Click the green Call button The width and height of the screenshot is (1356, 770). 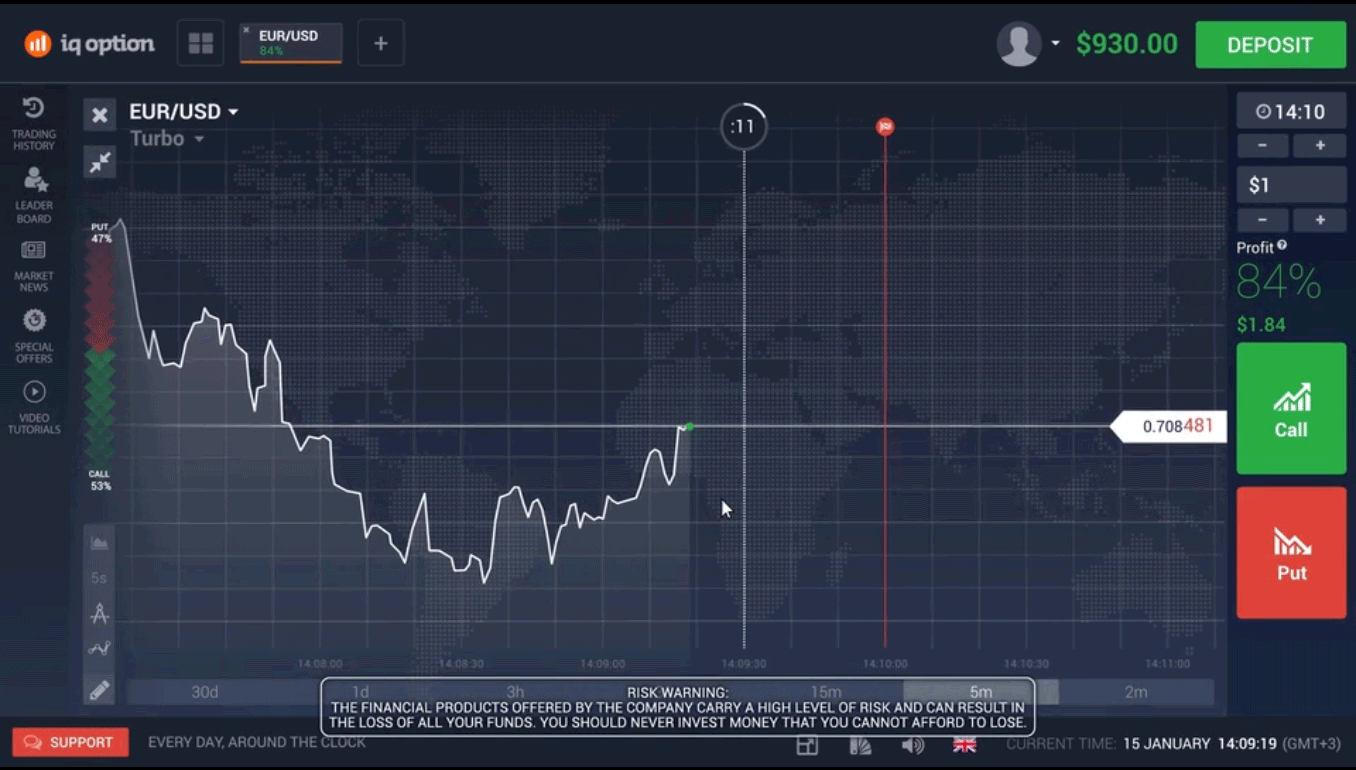click(x=1291, y=408)
